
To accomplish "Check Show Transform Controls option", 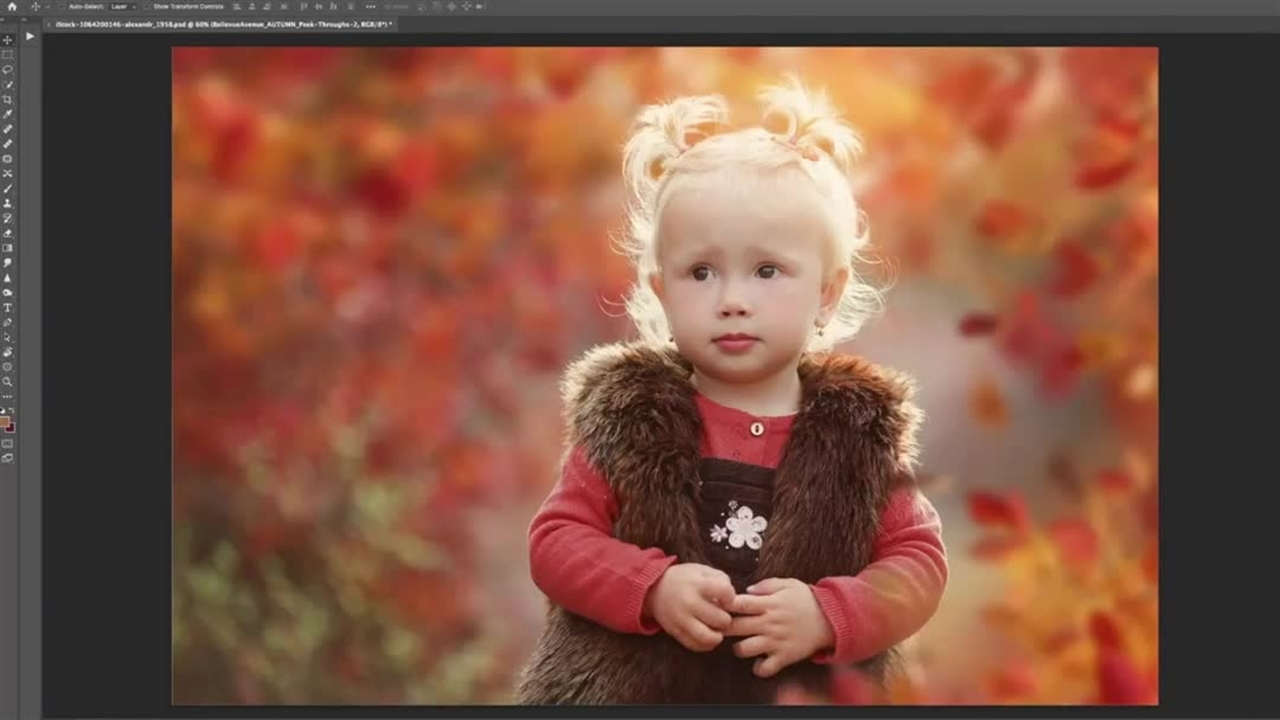I will (147, 6).
